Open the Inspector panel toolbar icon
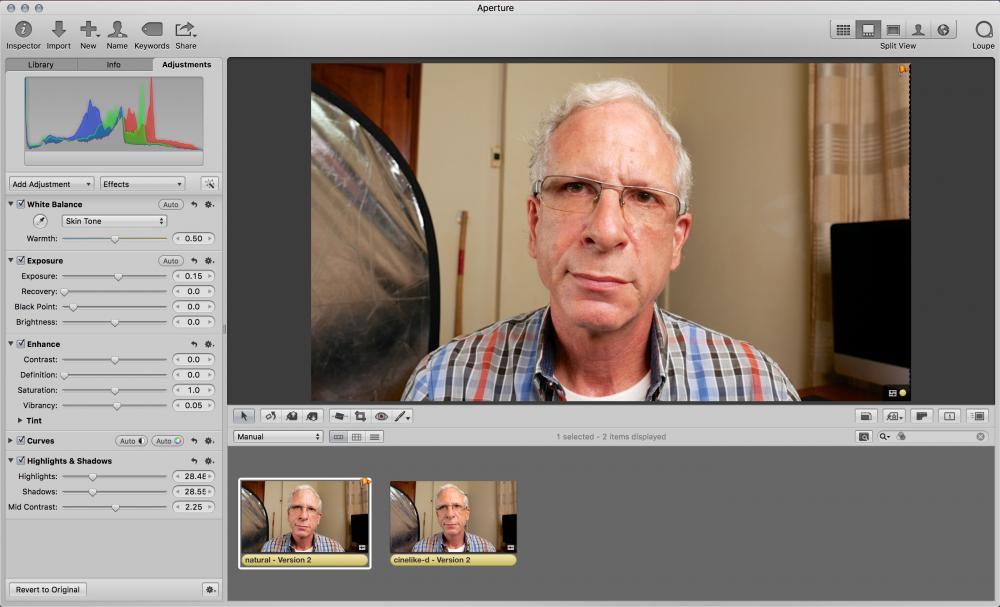This screenshot has width=1000, height=607. tap(23, 30)
